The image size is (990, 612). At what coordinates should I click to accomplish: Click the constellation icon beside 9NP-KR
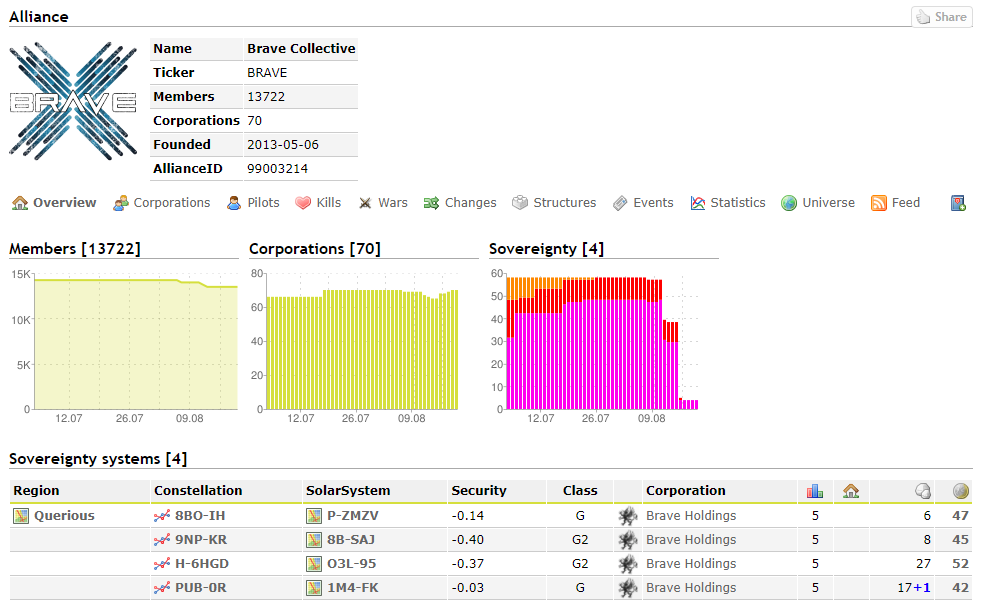pyautogui.click(x=162, y=540)
